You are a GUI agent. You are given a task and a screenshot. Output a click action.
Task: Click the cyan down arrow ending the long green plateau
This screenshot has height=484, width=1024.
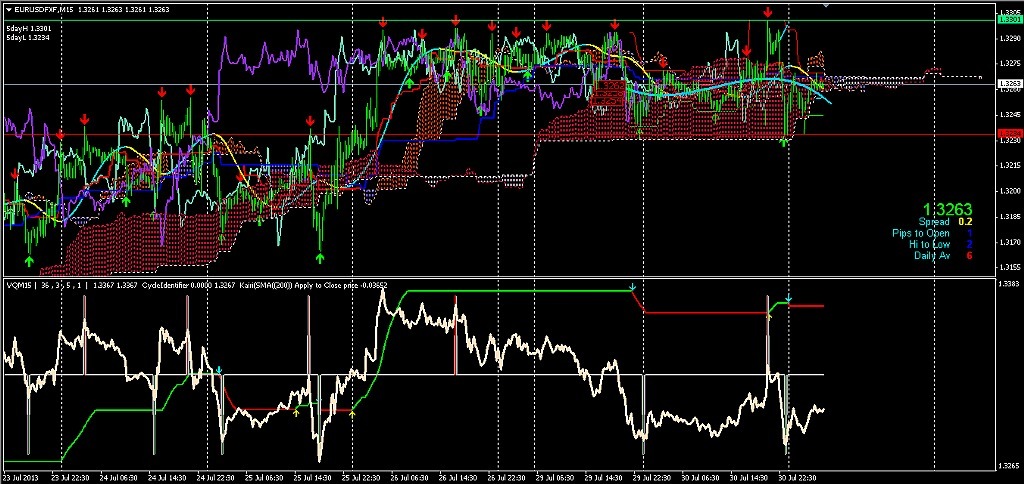pyautogui.click(x=633, y=288)
